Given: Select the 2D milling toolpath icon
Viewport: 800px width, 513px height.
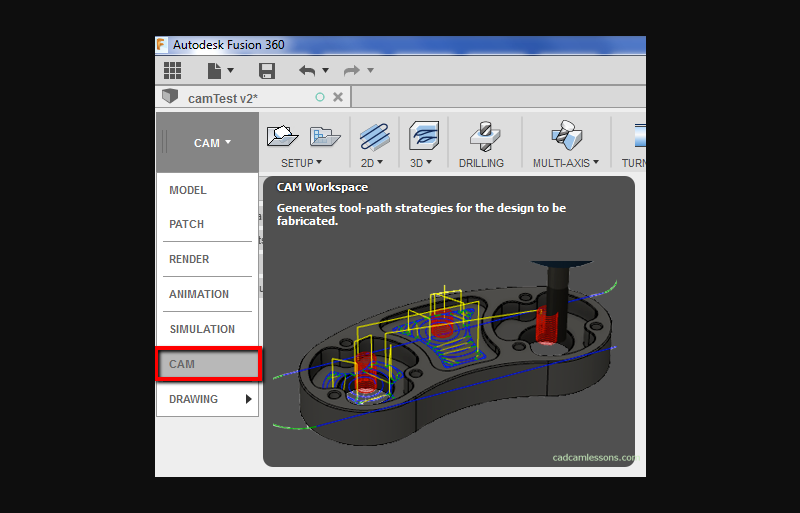Looking at the screenshot, I should pos(374,136).
